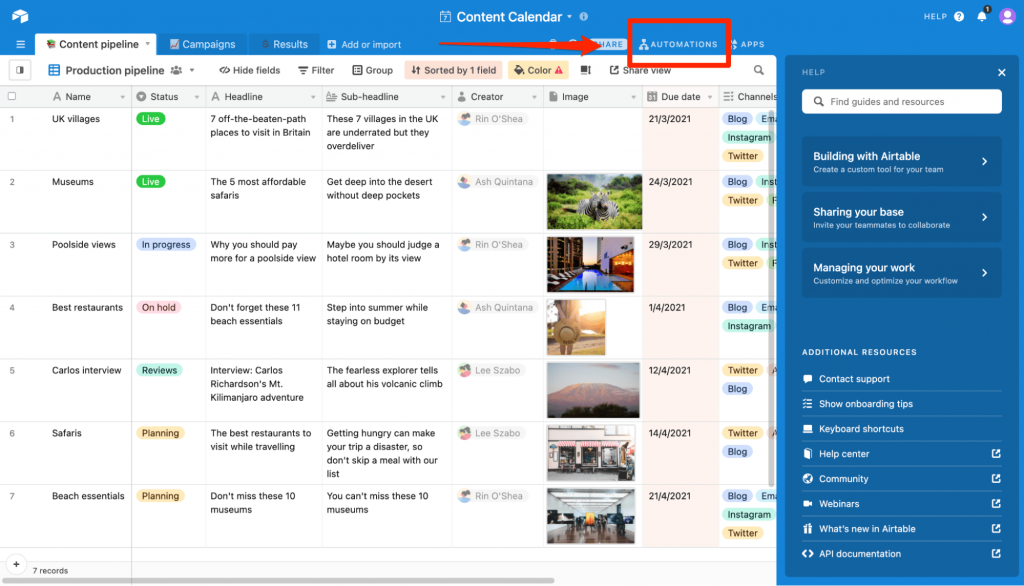Click the Find guides and resources field

pyautogui.click(x=901, y=102)
